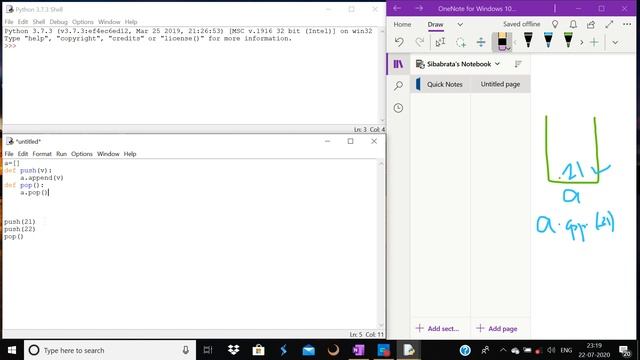Viewport: 640px width, 360px height.
Task: Open Dropbox from the taskbar
Action: [233, 350]
